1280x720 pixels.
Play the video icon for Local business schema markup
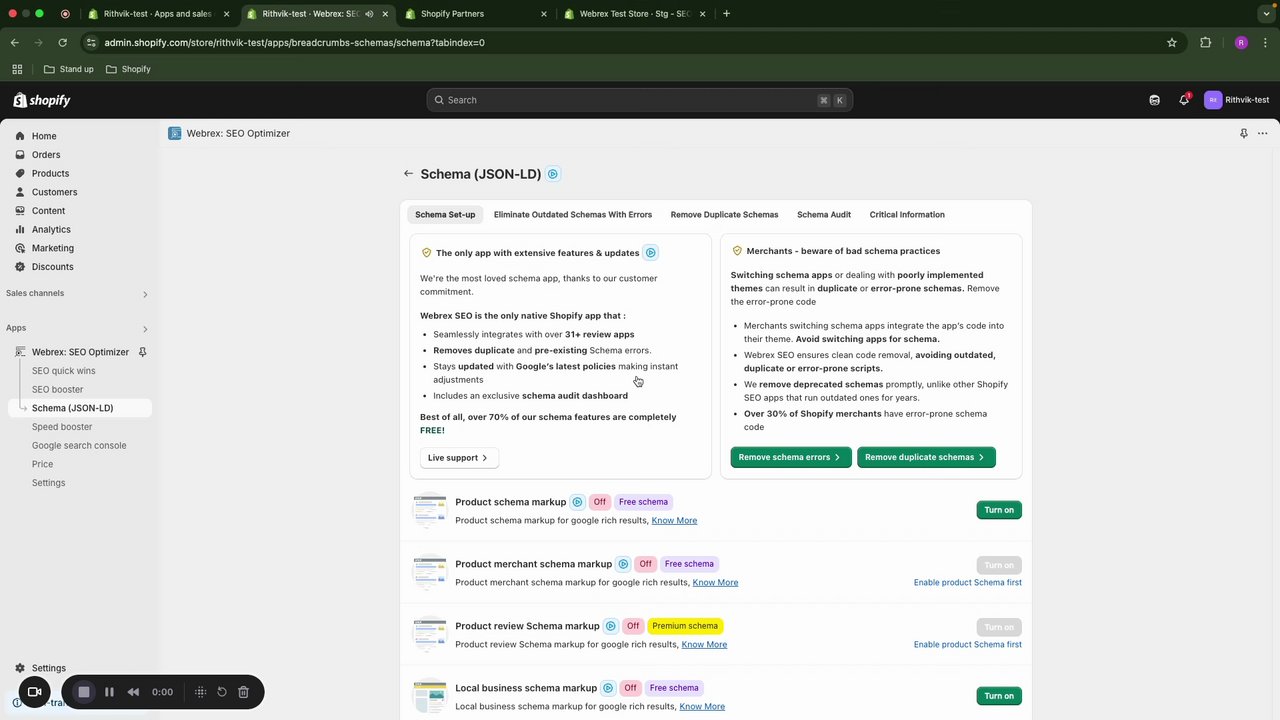(607, 688)
